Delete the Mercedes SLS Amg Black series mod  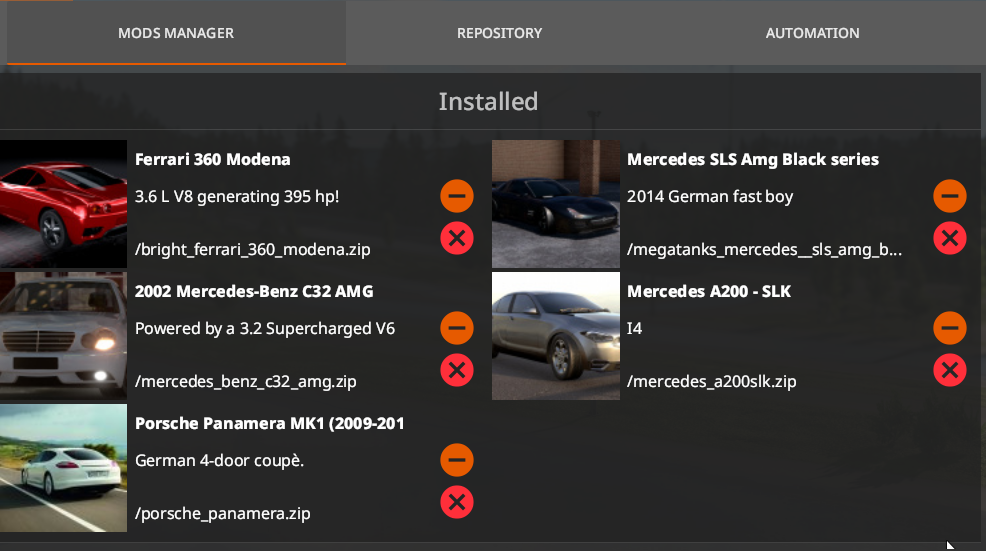click(x=950, y=238)
